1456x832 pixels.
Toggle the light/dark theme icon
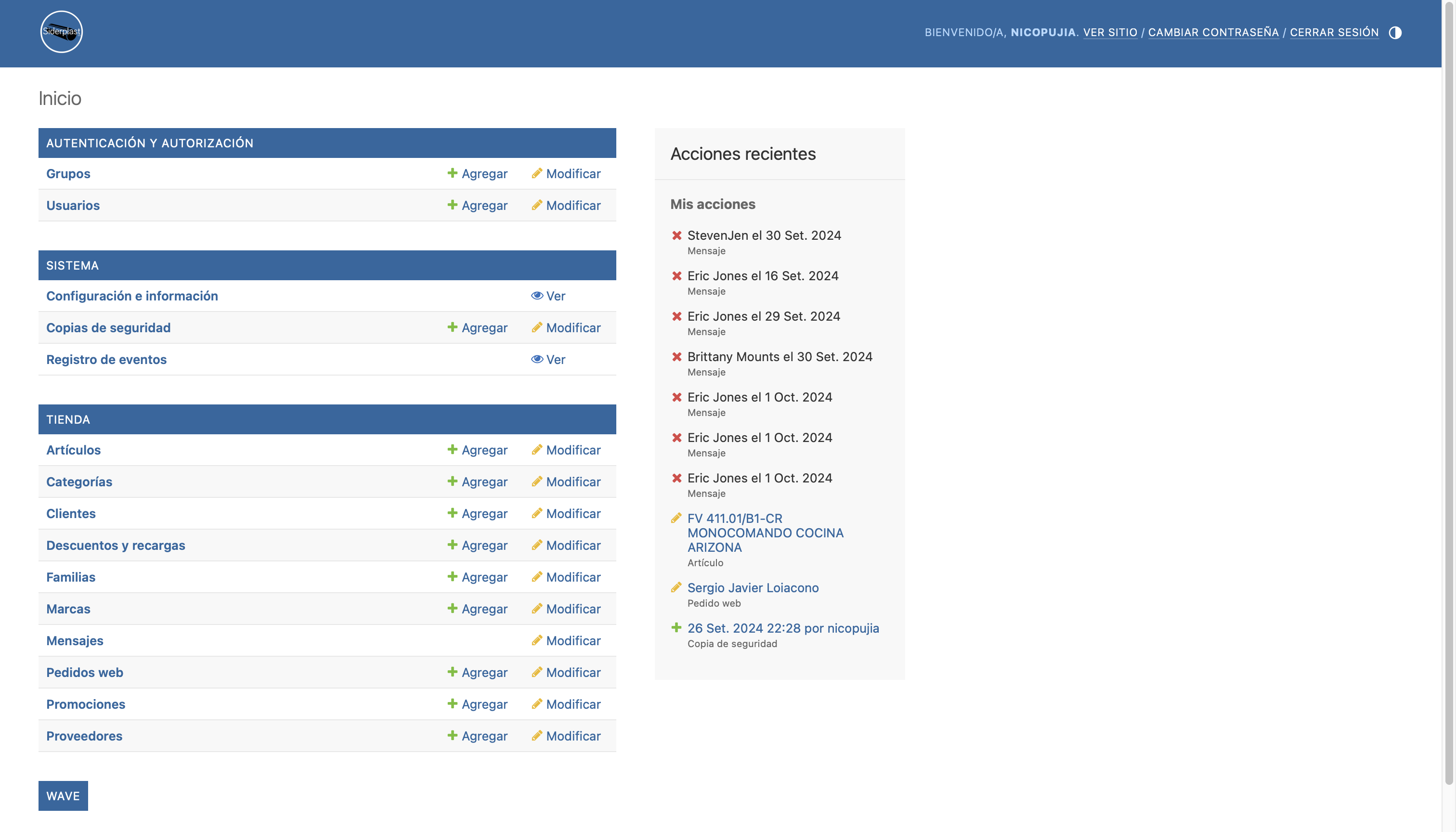pos(1395,33)
